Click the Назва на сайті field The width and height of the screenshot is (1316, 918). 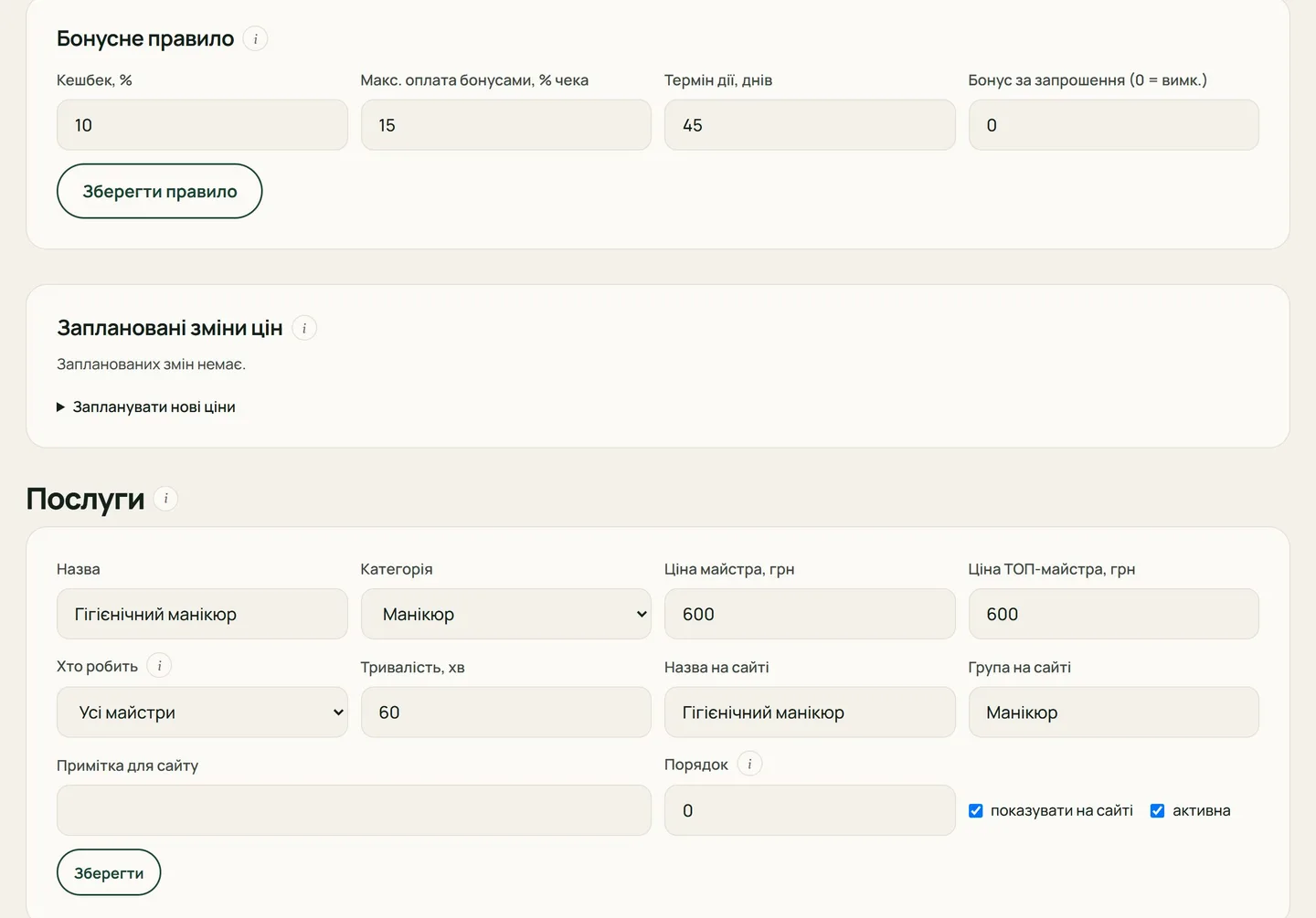(x=810, y=712)
